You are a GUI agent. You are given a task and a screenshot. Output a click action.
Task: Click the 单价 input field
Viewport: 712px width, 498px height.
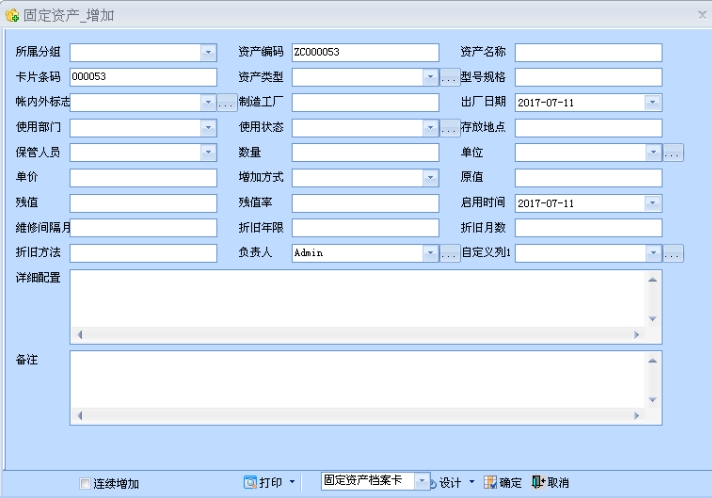(143, 178)
